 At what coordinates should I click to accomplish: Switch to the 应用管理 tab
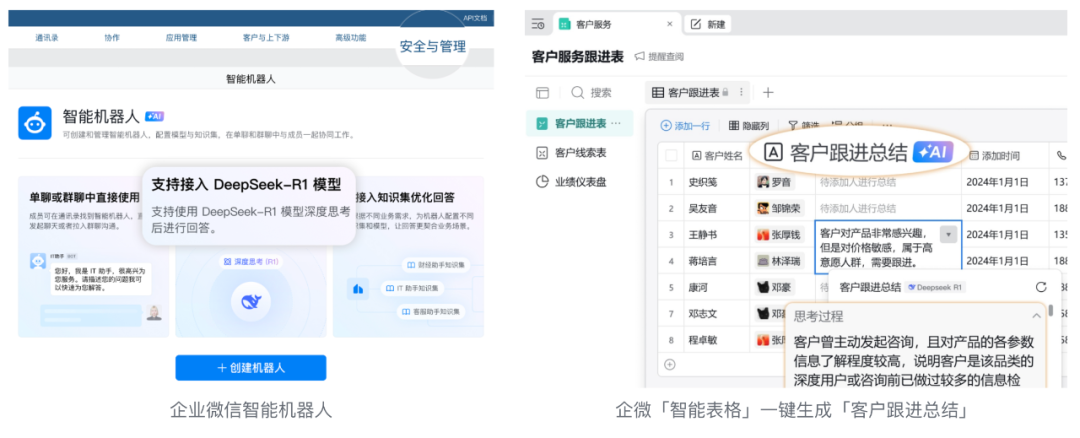coord(181,38)
